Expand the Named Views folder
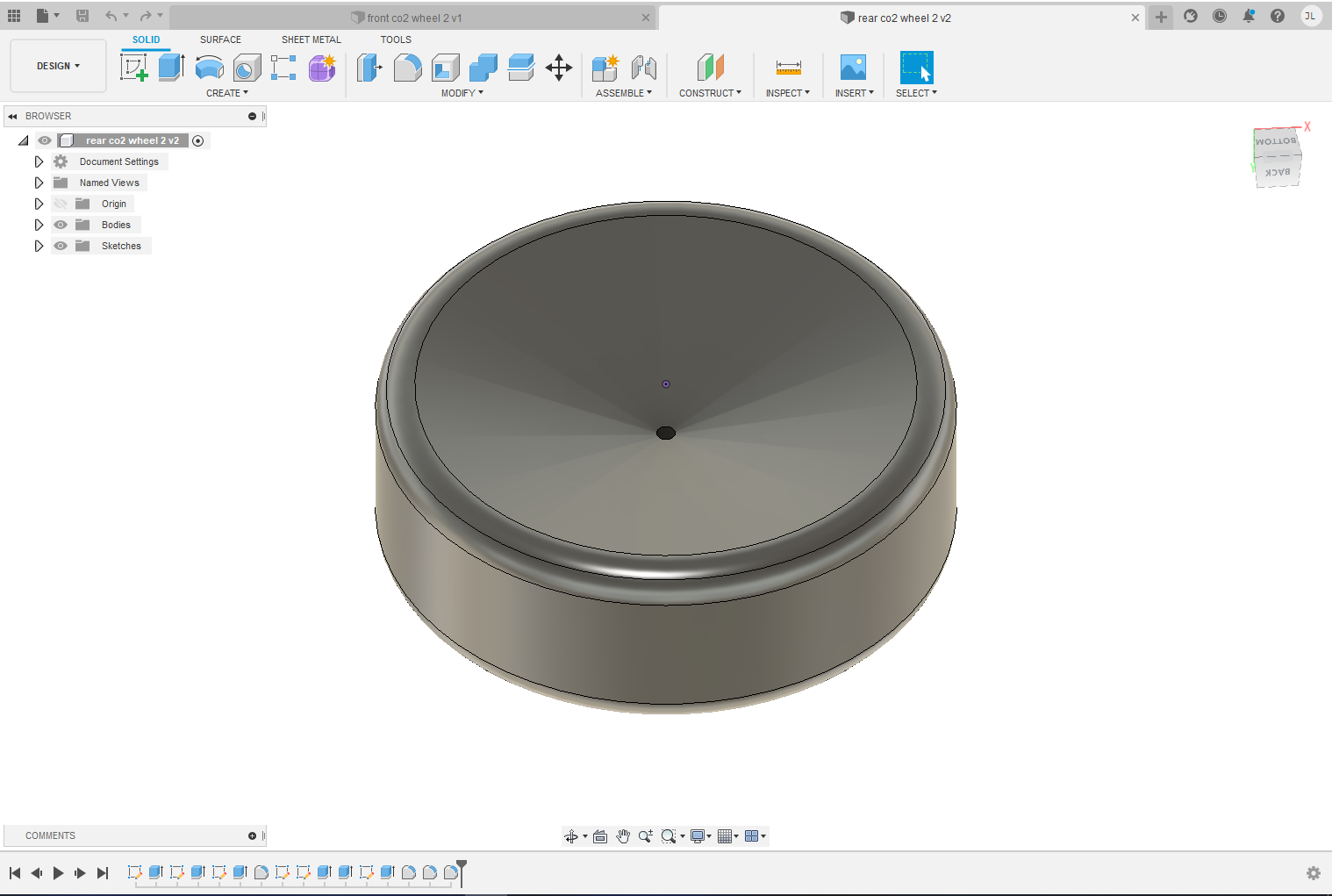Image resolution: width=1332 pixels, height=896 pixels. coord(39,183)
